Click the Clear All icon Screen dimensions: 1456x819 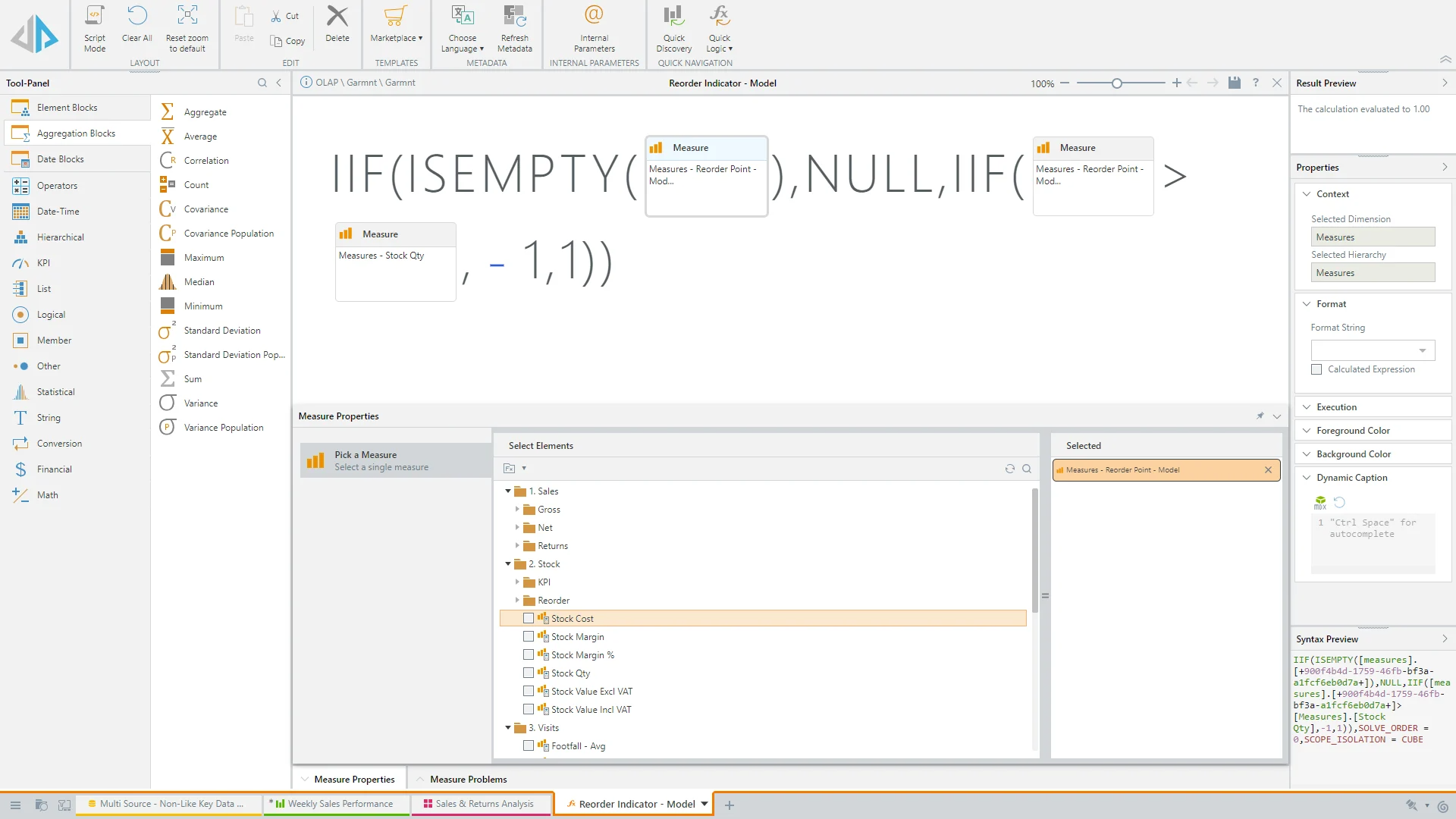point(137,17)
